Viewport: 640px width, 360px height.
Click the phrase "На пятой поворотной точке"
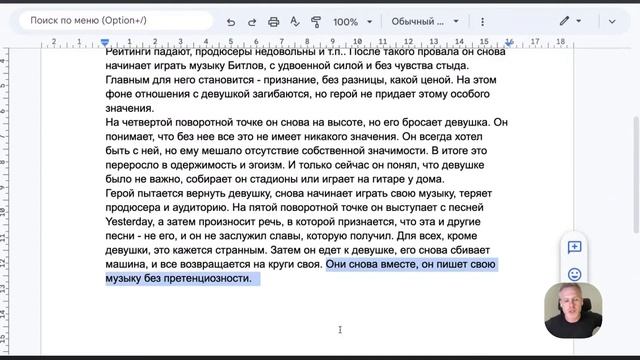click(300, 207)
